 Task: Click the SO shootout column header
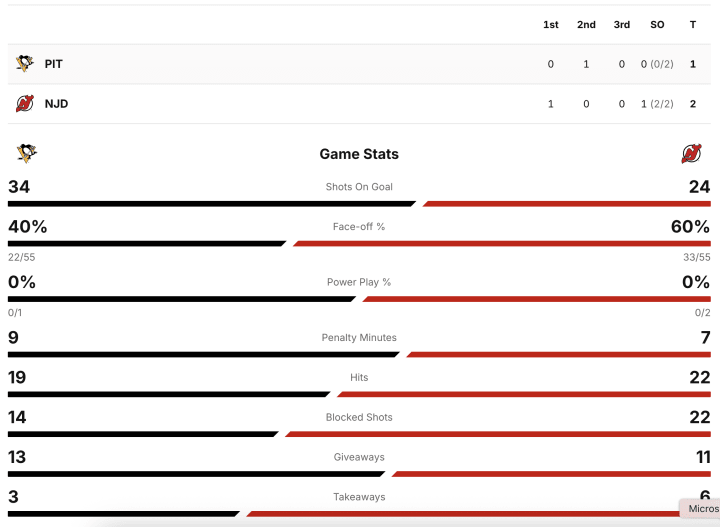click(657, 25)
